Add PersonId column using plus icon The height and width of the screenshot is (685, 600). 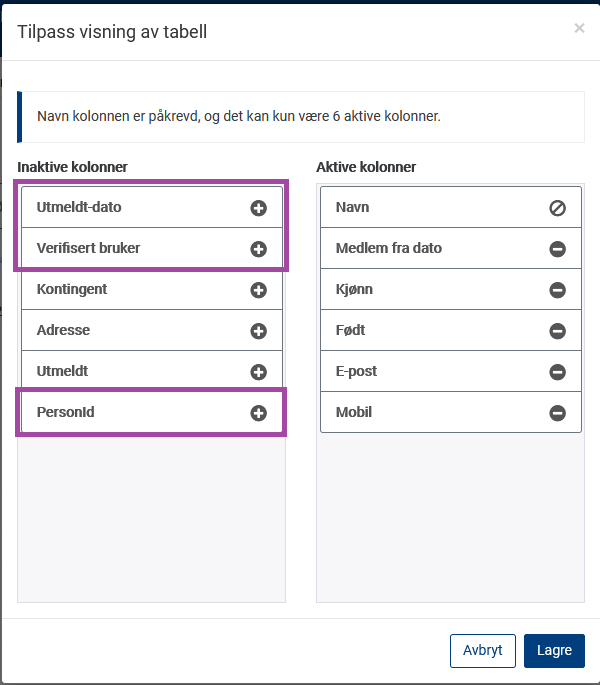click(x=258, y=413)
